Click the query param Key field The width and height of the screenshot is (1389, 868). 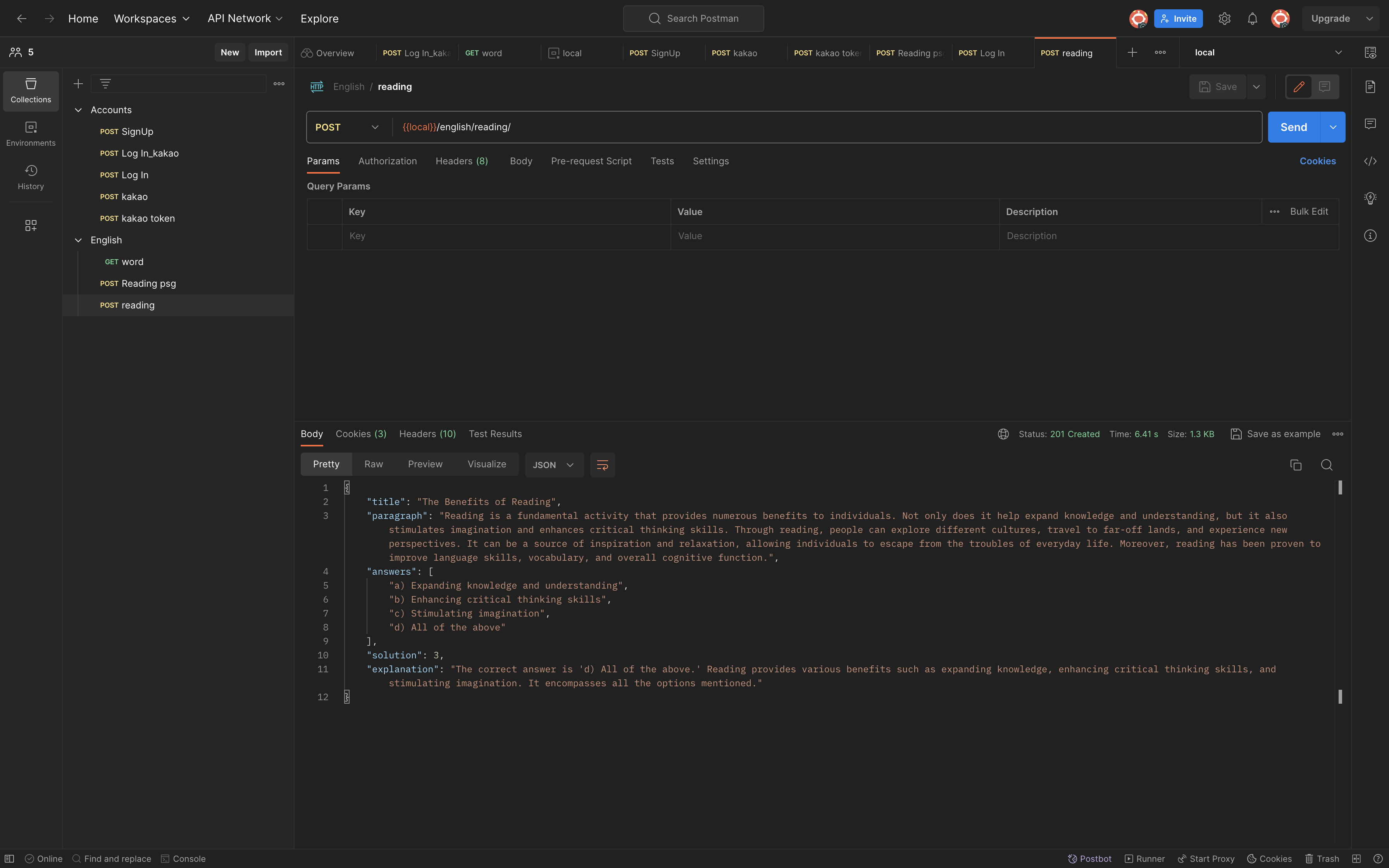click(506, 236)
